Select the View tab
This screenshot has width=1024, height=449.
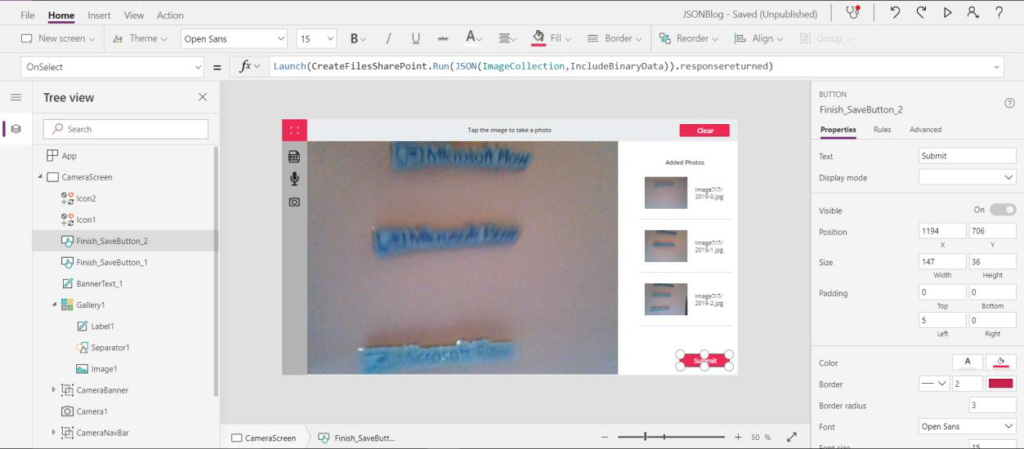(134, 15)
